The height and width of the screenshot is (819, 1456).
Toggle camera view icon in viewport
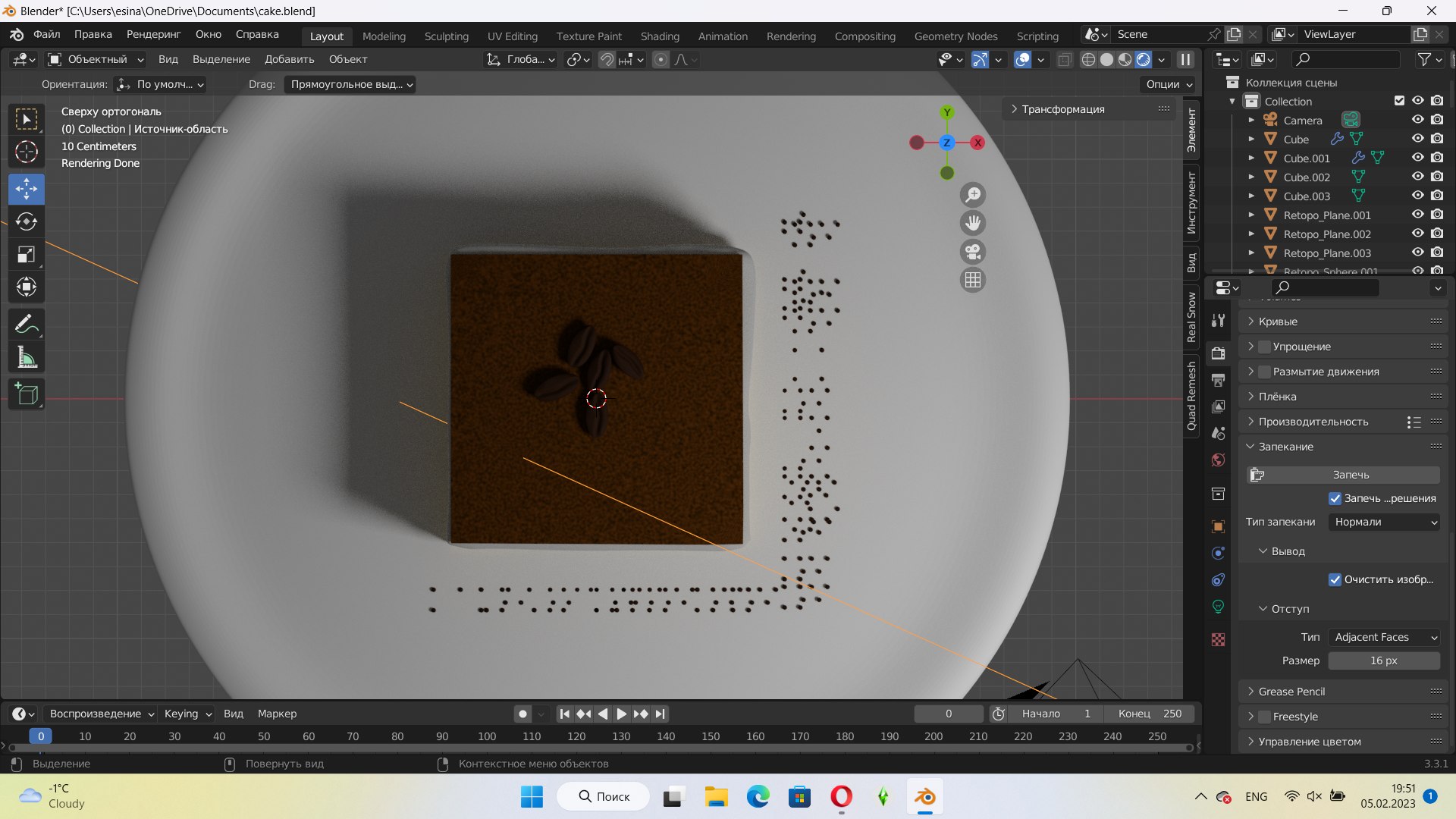pyautogui.click(x=973, y=252)
